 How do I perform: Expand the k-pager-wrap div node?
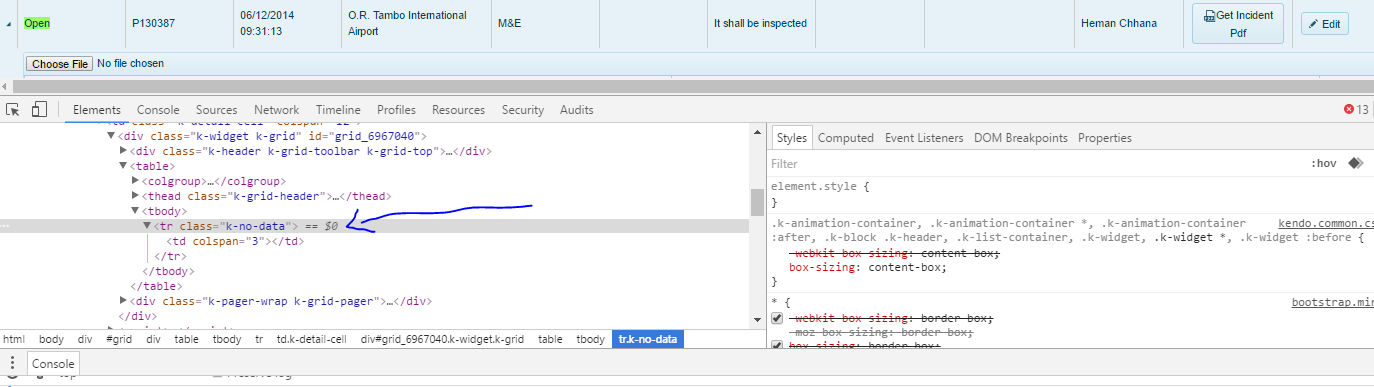[124, 300]
